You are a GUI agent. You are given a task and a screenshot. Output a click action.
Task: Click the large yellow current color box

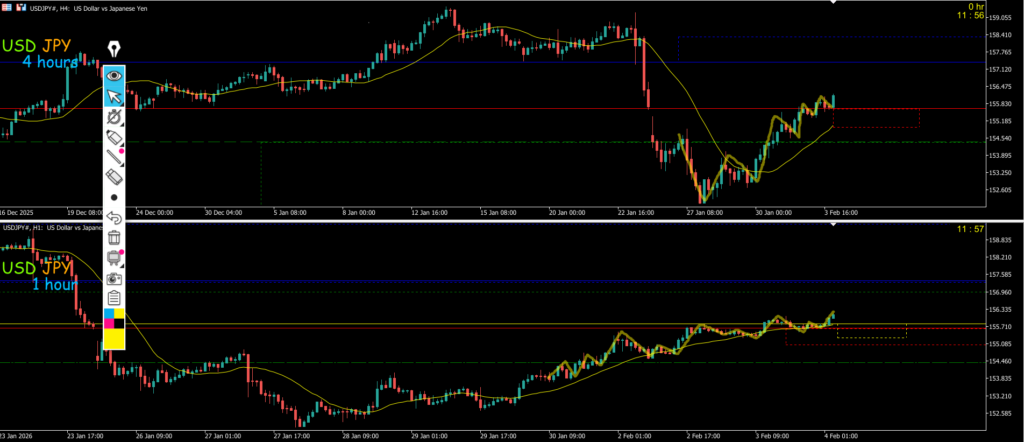pyautogui.click(x=114, y=339)
